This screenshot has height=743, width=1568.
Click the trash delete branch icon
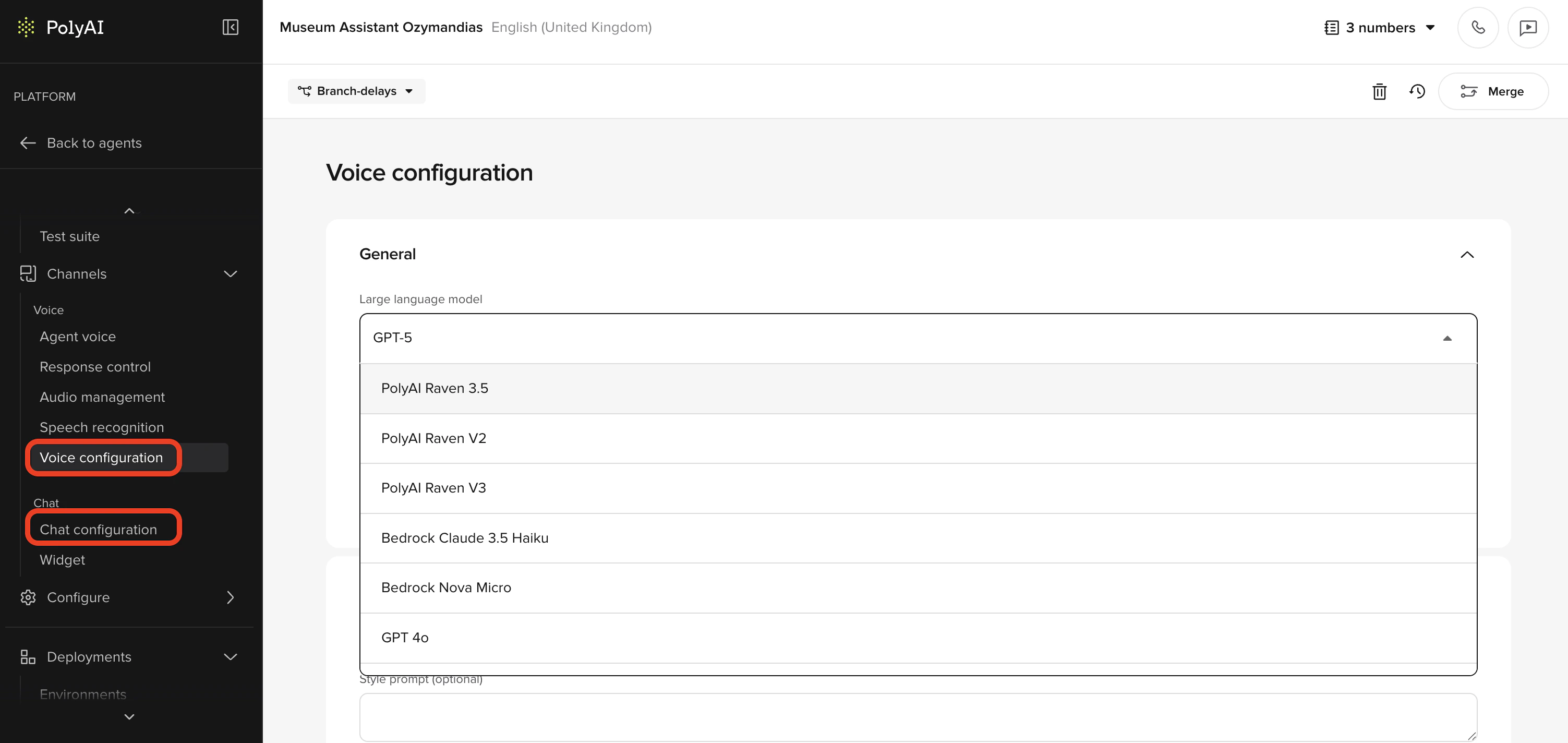click(1379, 91)
